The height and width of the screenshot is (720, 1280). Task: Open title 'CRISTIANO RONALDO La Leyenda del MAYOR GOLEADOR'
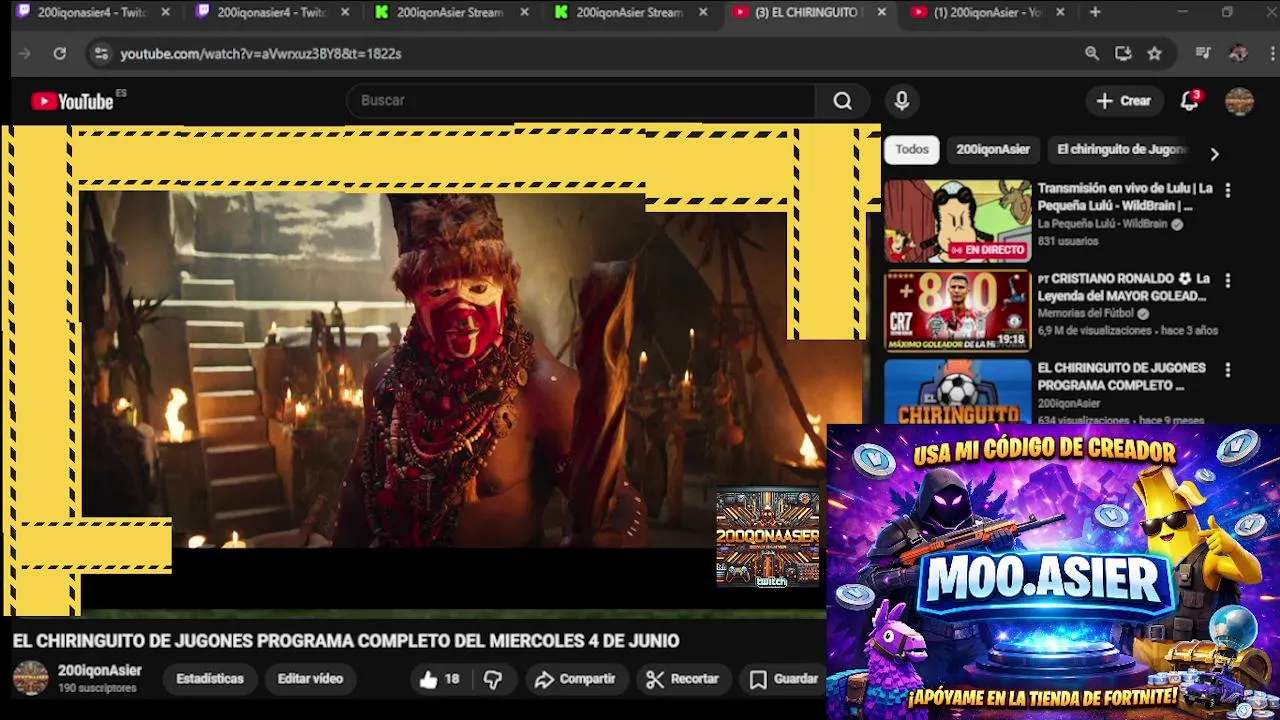(1124, 287)
